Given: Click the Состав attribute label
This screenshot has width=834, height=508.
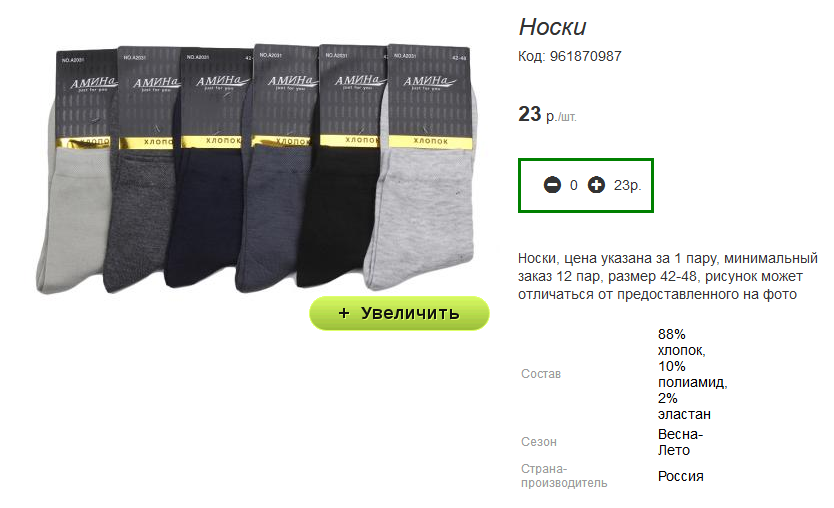Looking at the screenshot, I should click(x=541, y=374).
